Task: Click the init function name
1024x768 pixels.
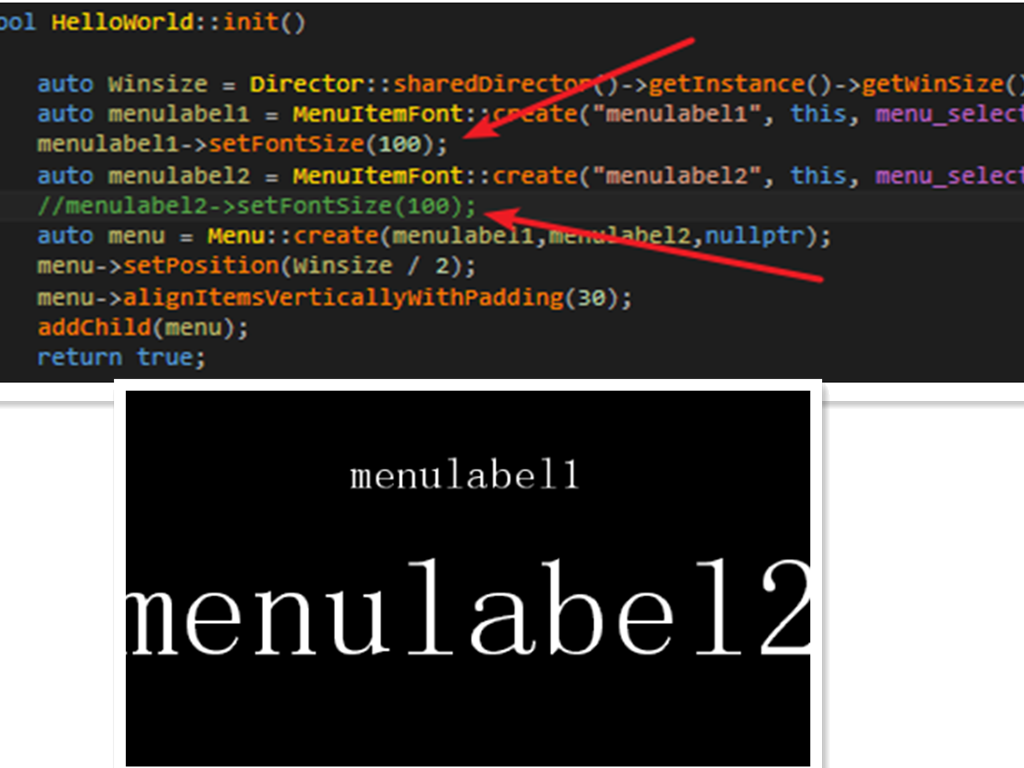Action: (251, 22)
